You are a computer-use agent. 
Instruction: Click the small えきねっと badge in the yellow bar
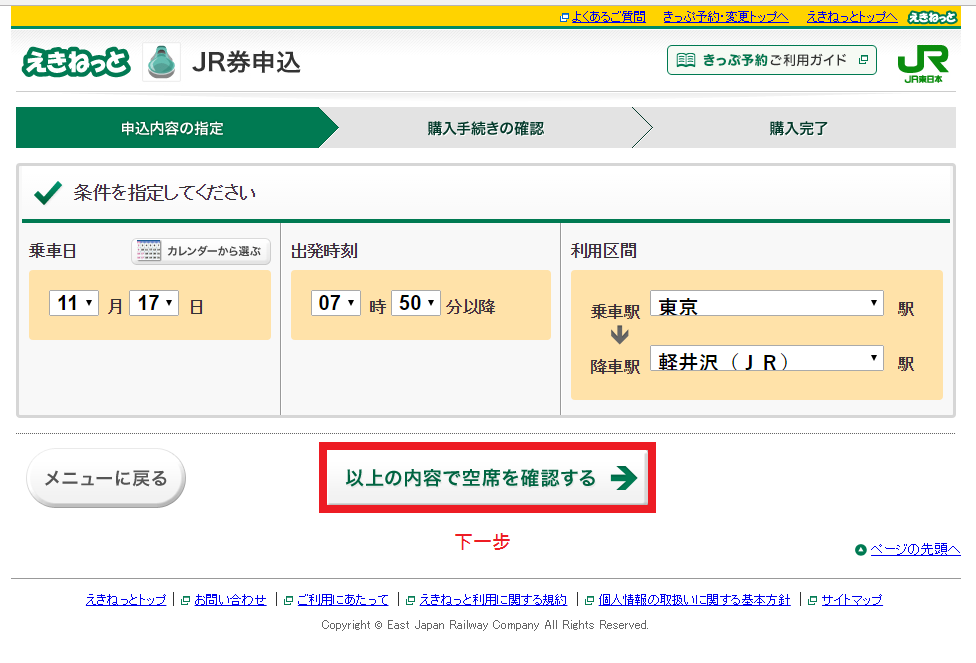click(x=932, y=17)
